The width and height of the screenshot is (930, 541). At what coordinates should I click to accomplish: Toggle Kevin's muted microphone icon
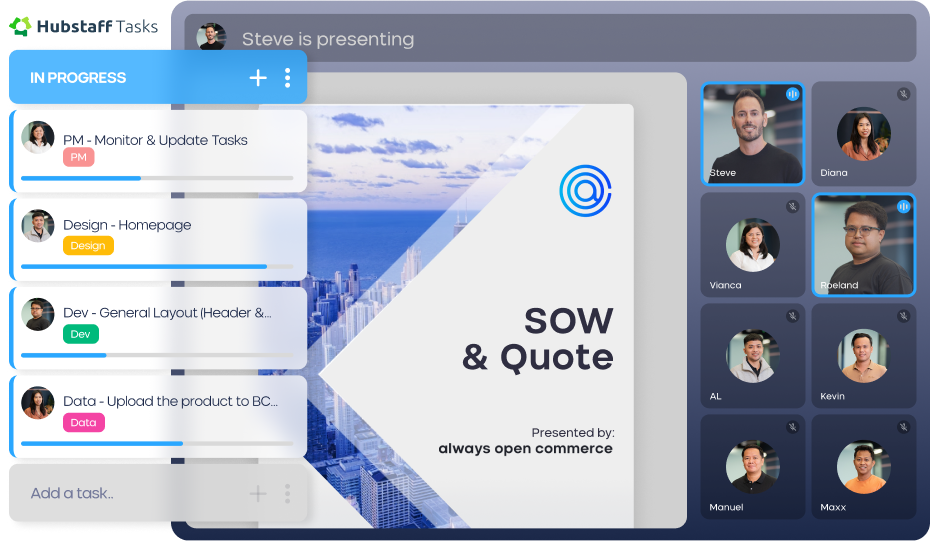(x=903, y=316)
